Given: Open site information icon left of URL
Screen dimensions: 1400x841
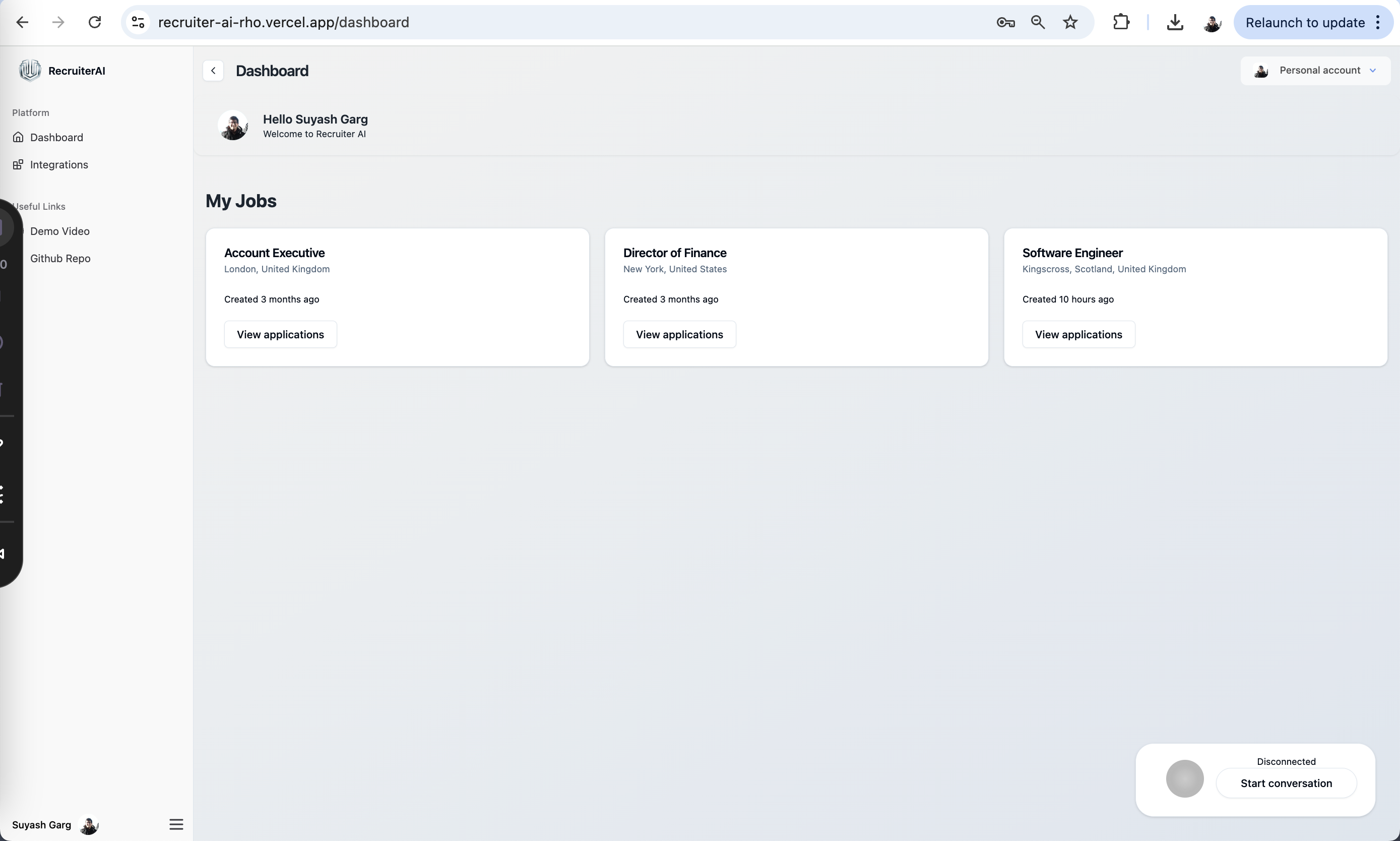Looking at the screenshot, I should [138, 23].
